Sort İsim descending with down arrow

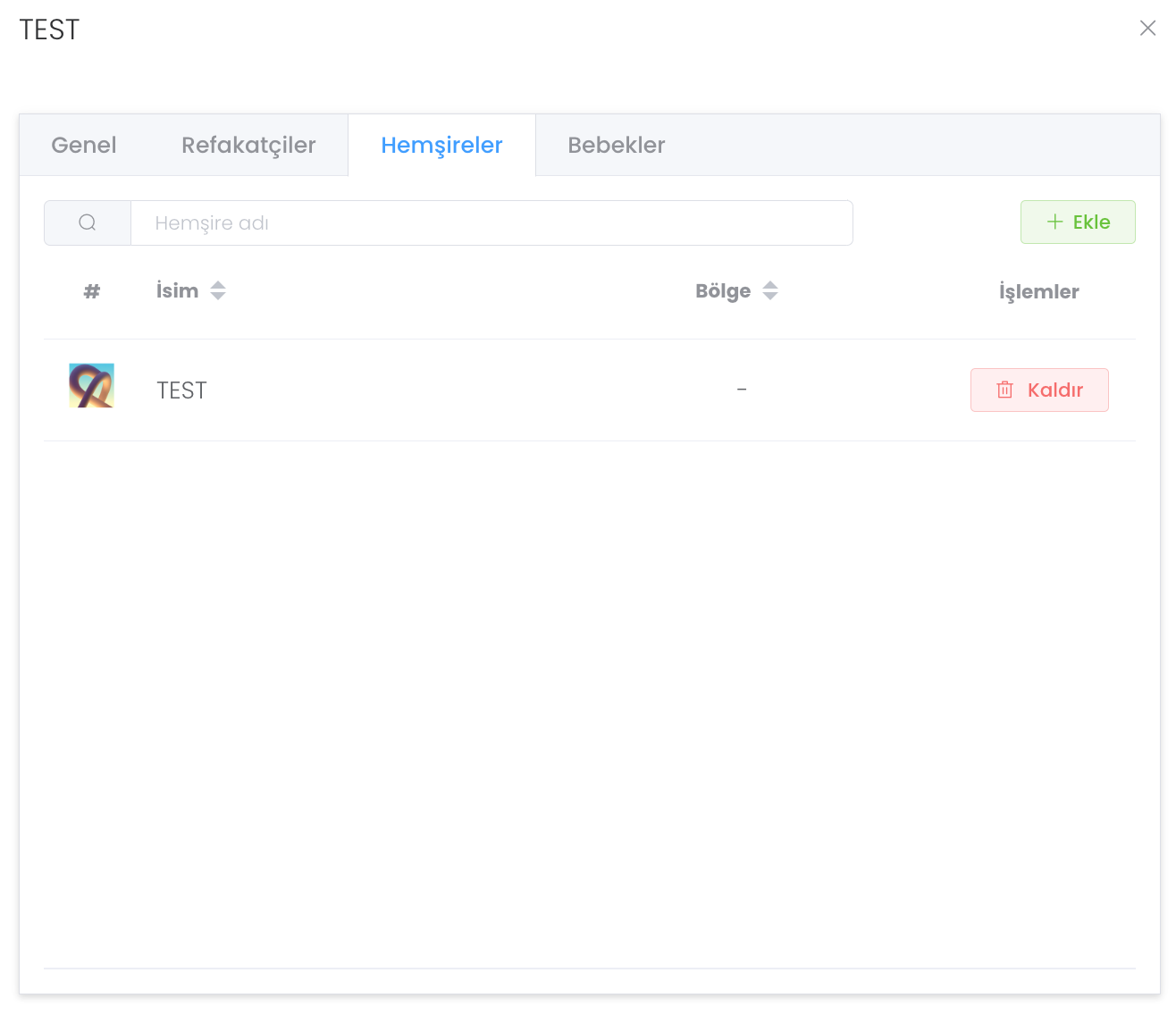tap(218, 297)
